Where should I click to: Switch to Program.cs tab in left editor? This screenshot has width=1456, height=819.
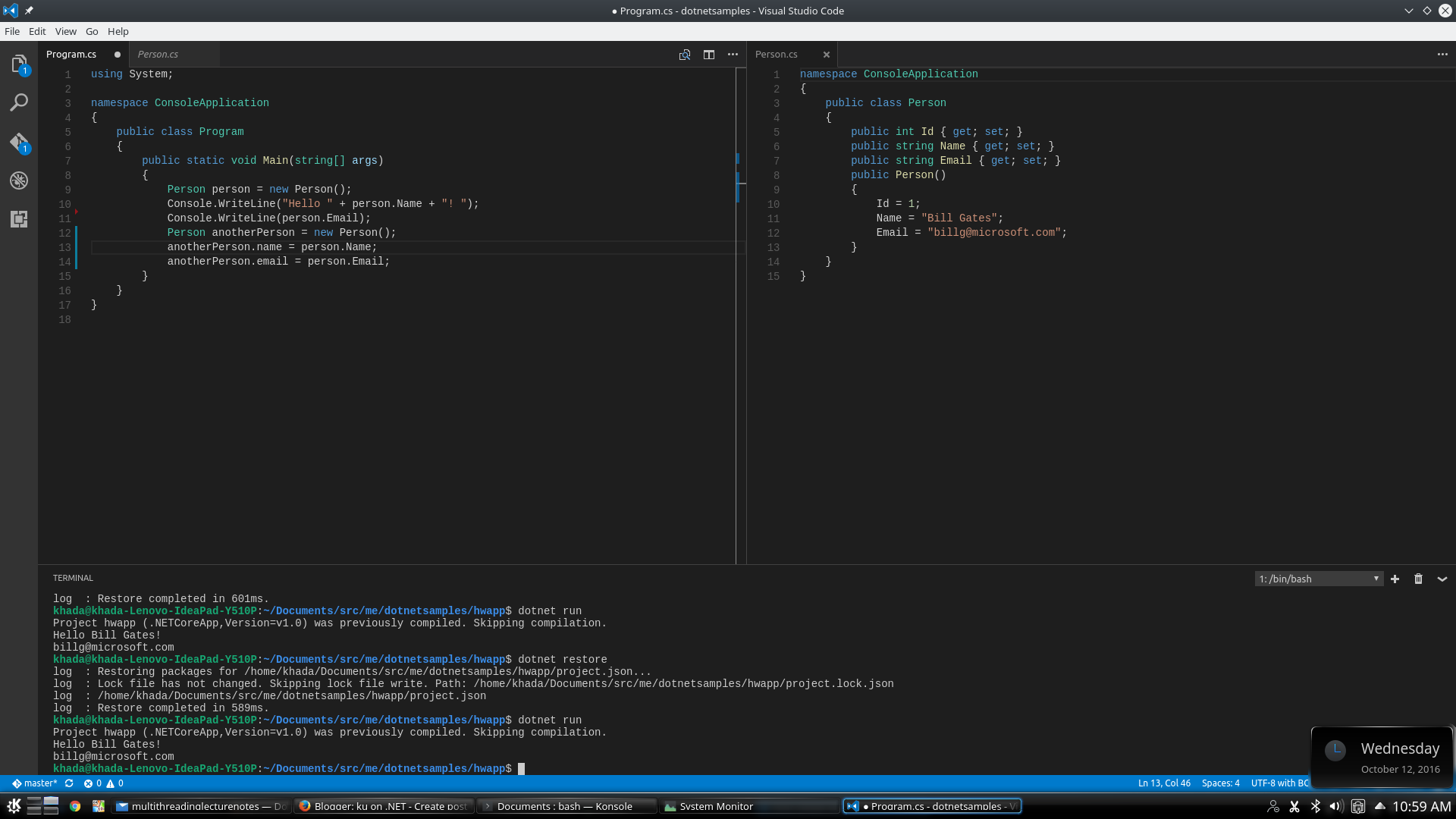(x=83, y=55)
